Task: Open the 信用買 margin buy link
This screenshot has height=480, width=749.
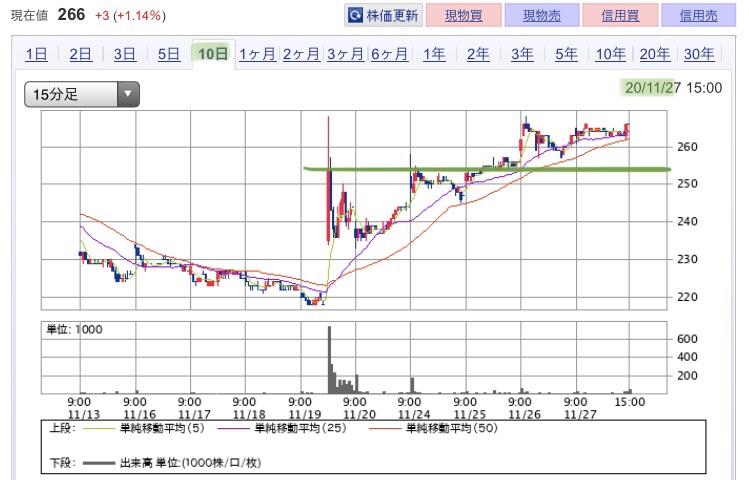Action: (620, 15)
